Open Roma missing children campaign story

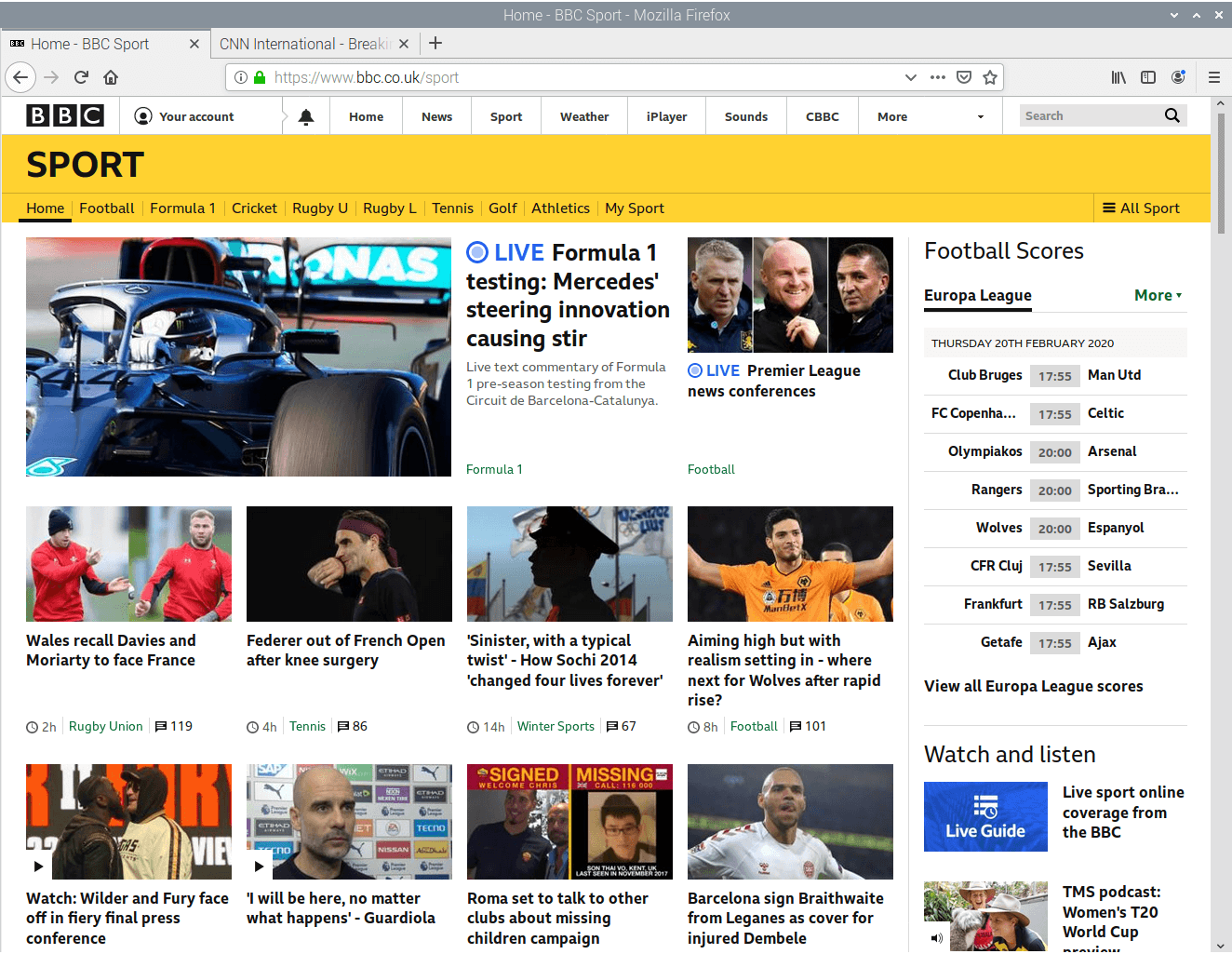pos(557,918)
